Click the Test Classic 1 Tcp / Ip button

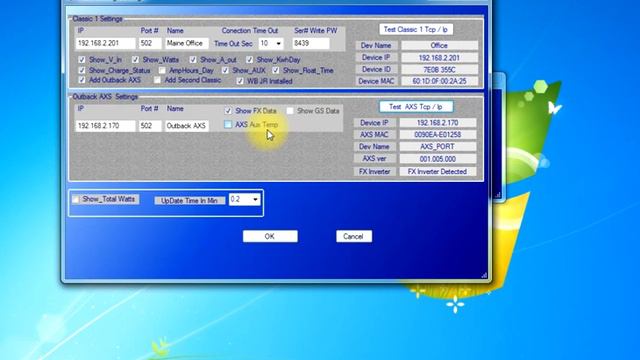point(416,29)
